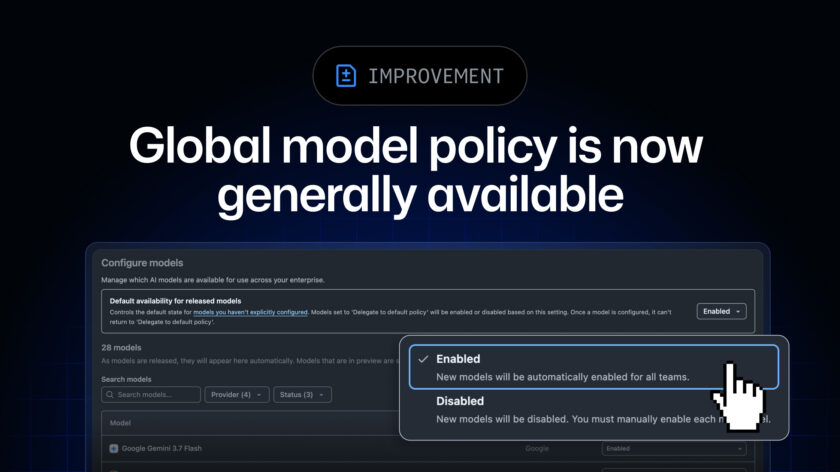This screenshot has height=472, width=840.
Task: Click the Google provider cell text
Action: click(x=537, y=448)
